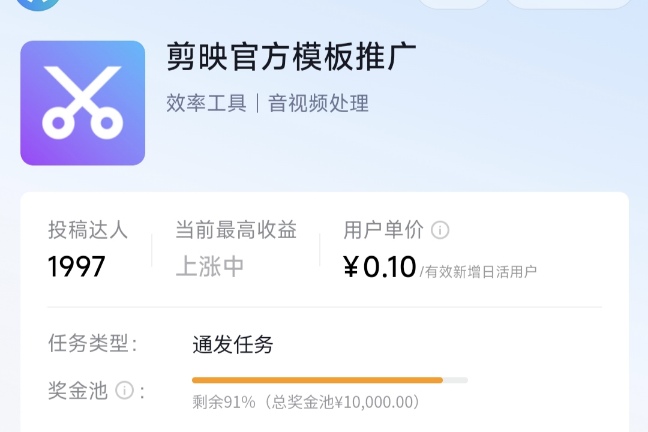The height and width of the screenshot is (432, 648).
Task: Open info icon beside 用户单价
Action: pos(440,230)
